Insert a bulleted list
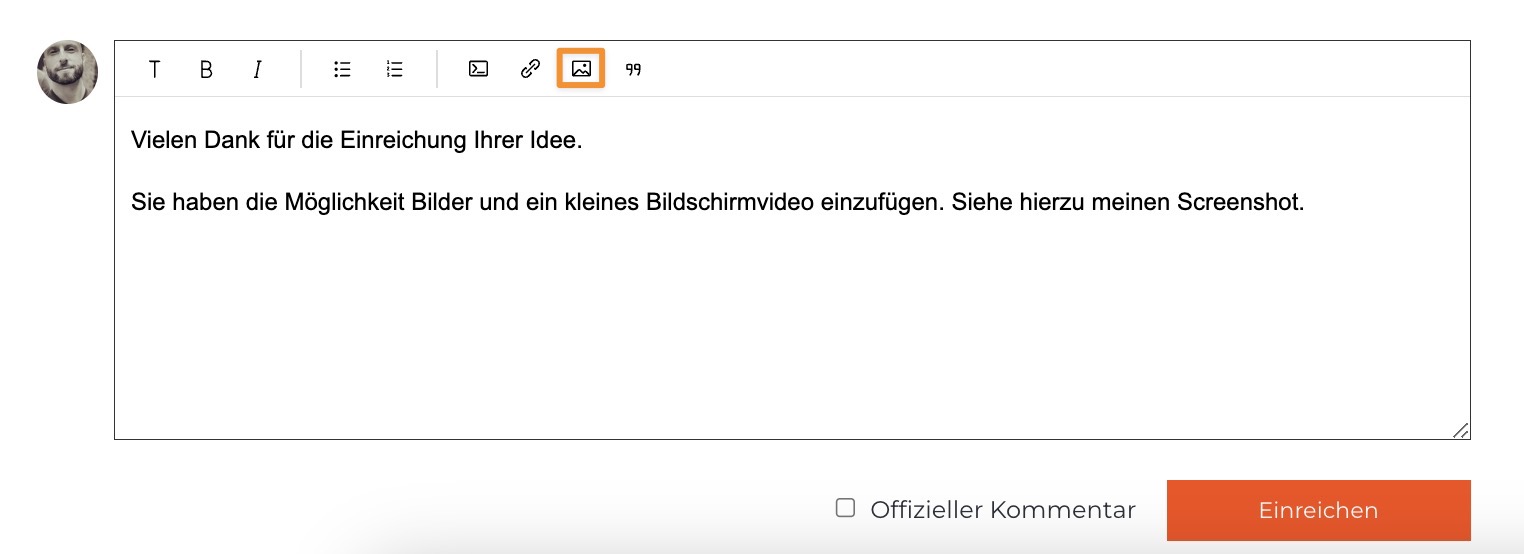Screen dimensions: 1524x554 tap(342, 69)
